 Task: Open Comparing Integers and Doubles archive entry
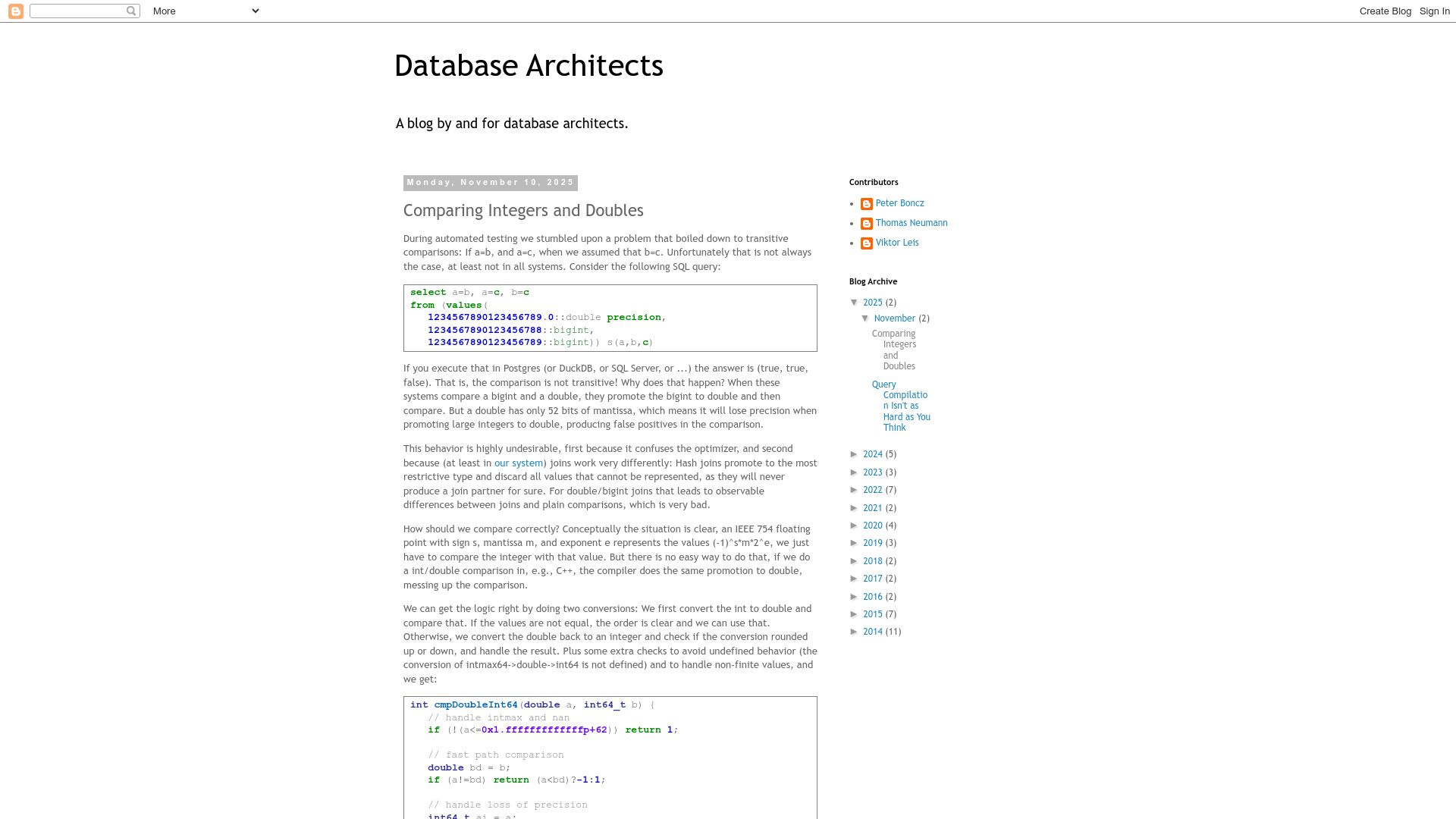894,350
